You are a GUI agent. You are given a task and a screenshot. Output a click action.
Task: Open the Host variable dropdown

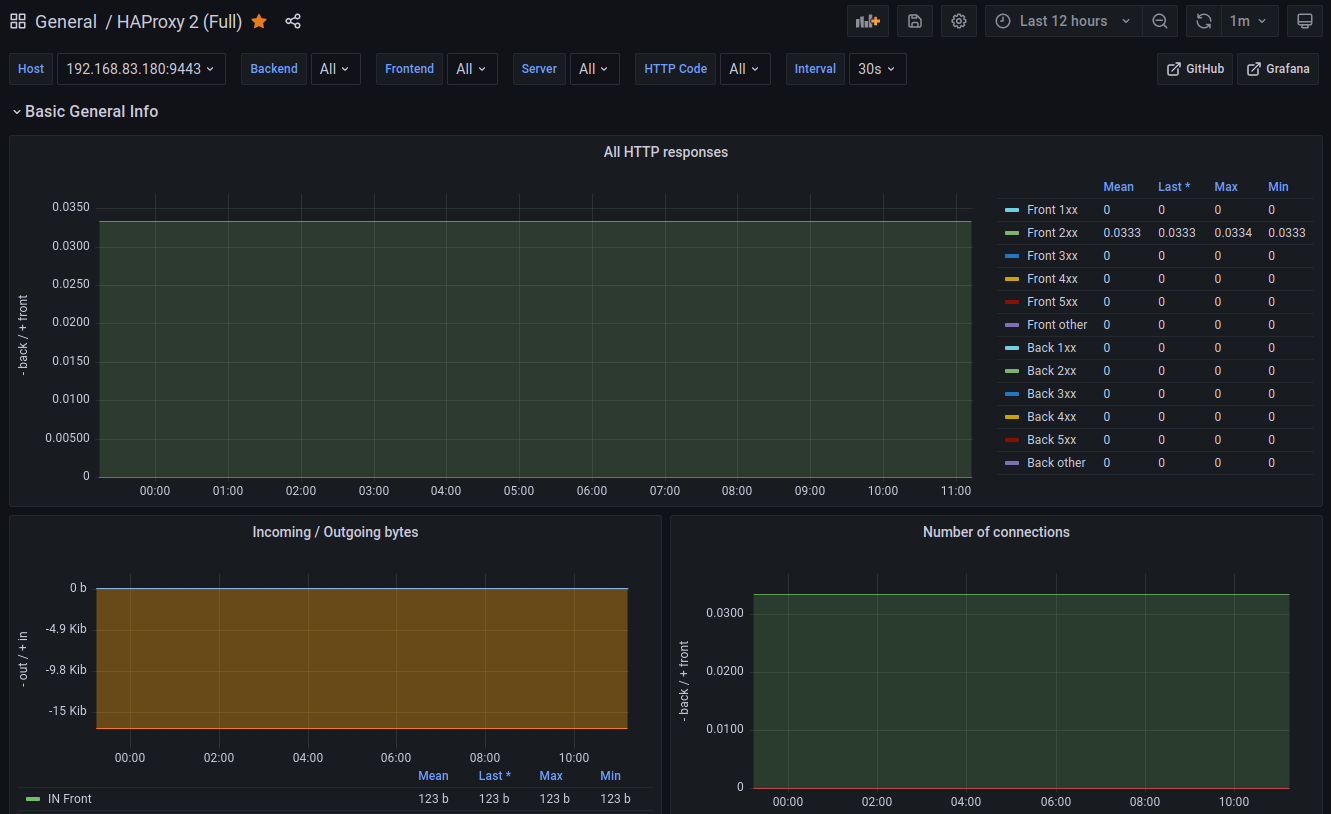click(x=141, y=69)
